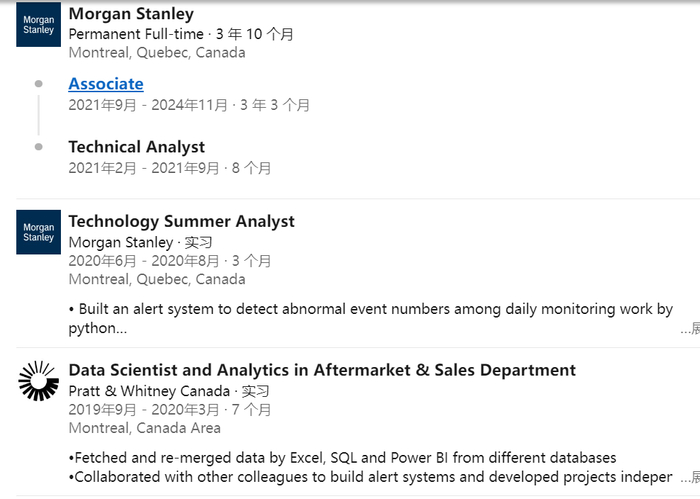Click the Morgan Stanley logo beside Technology Summer Analyst
The width and height of the screenshot is (700, 499).
pos(38,232)
